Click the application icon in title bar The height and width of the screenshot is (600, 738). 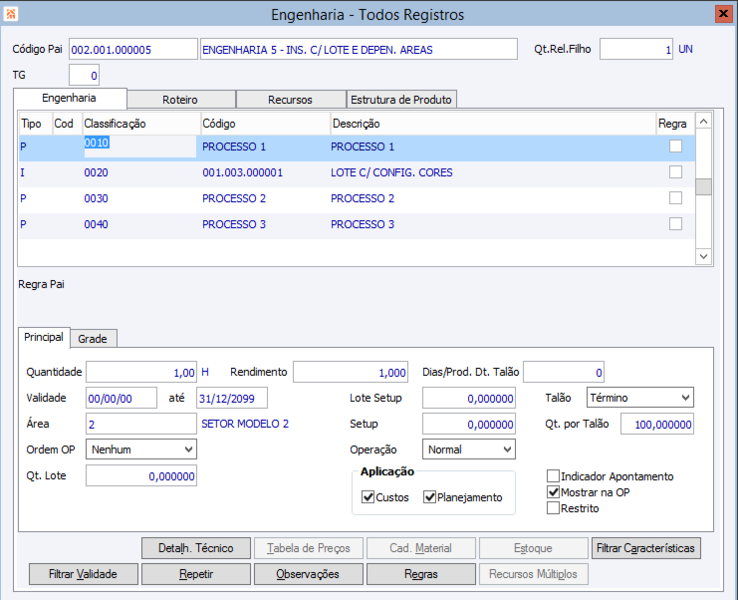point(11,14)
